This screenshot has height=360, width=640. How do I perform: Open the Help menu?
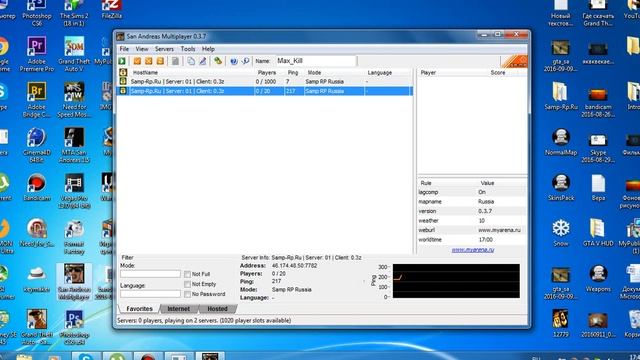point(208,49)
